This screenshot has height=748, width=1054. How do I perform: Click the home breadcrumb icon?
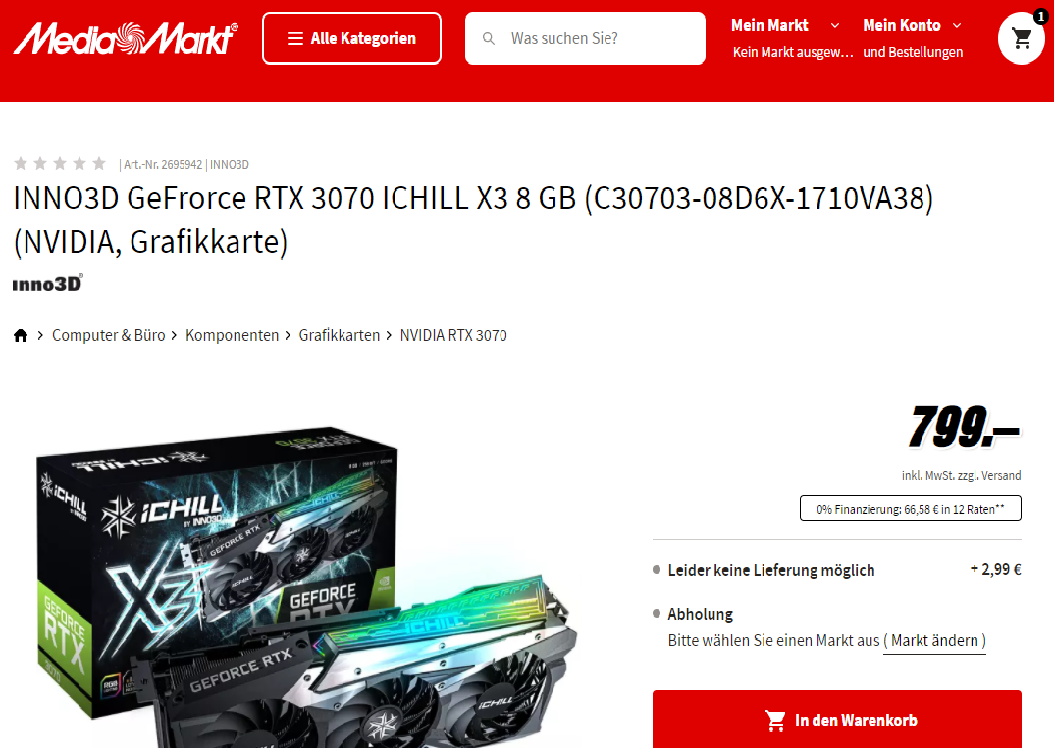pos(21,335)
